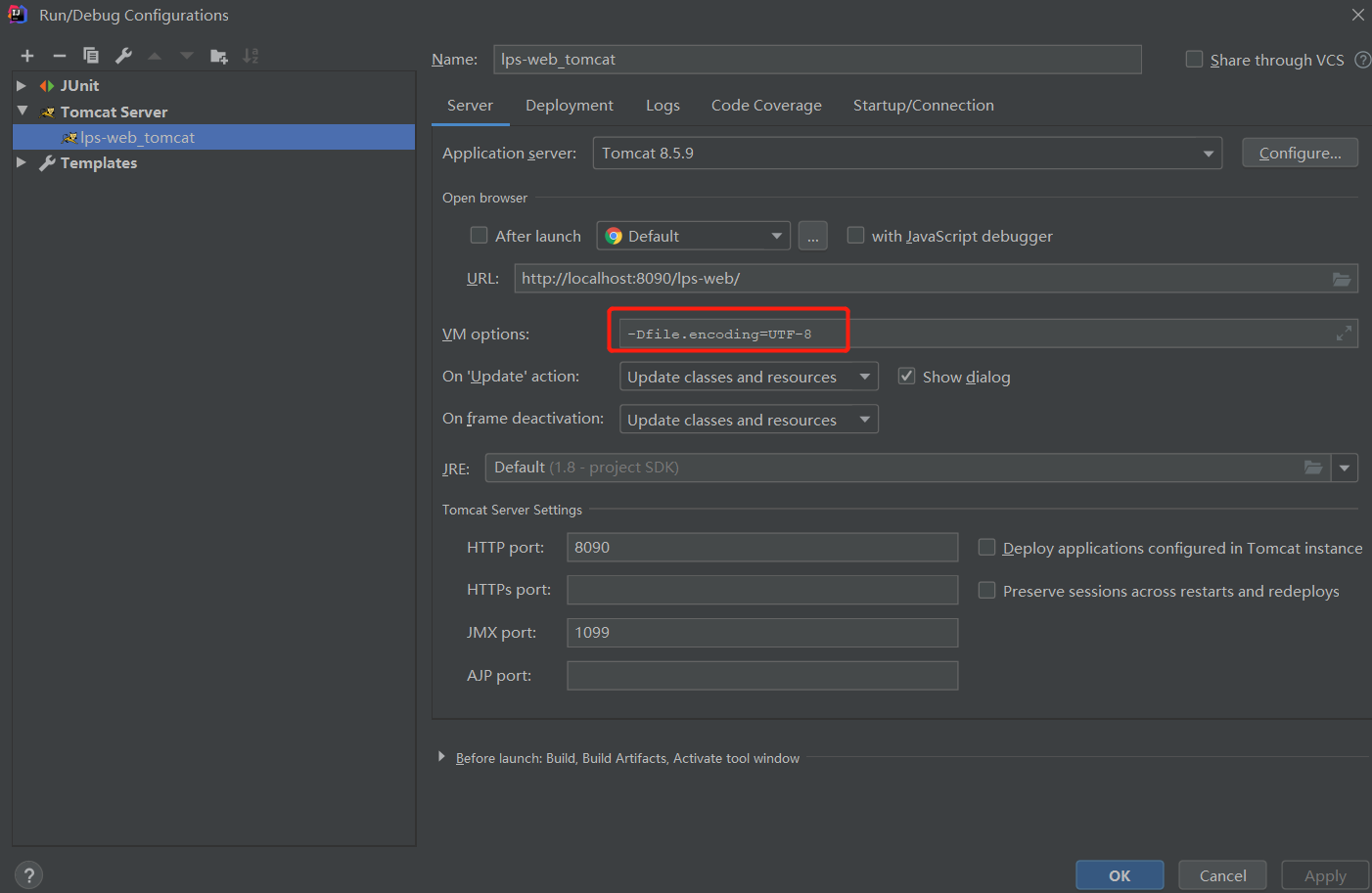Browse URL using the folder icon in URL field
This screenshot has width=1372, height=893.
tap(1342, 279)
